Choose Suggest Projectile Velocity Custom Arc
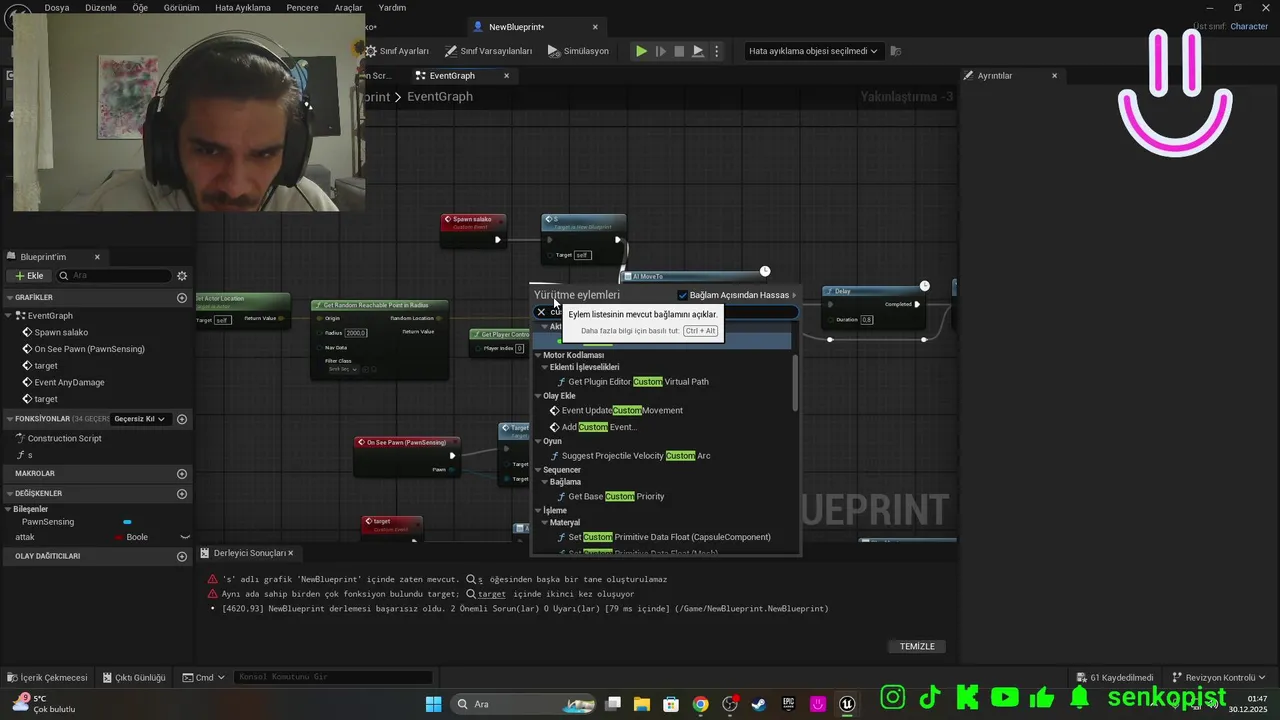This screenshot has height=720, width=1280. (x=636, y=456)
